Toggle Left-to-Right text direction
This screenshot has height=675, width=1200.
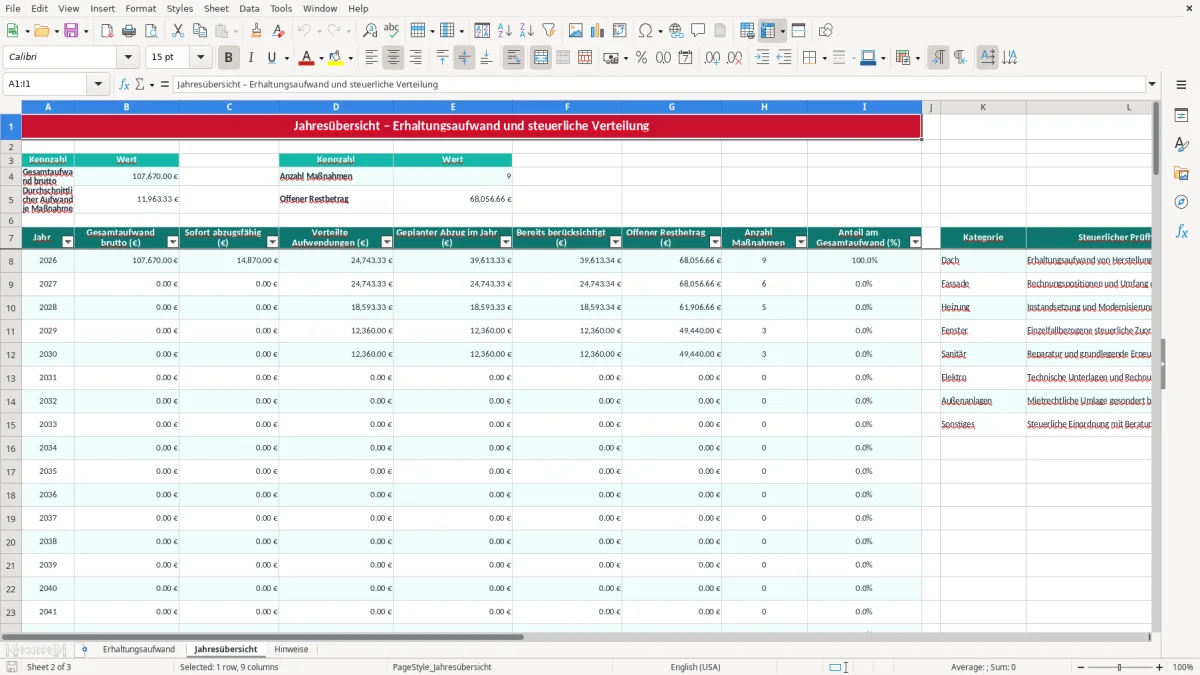[938, 58]
